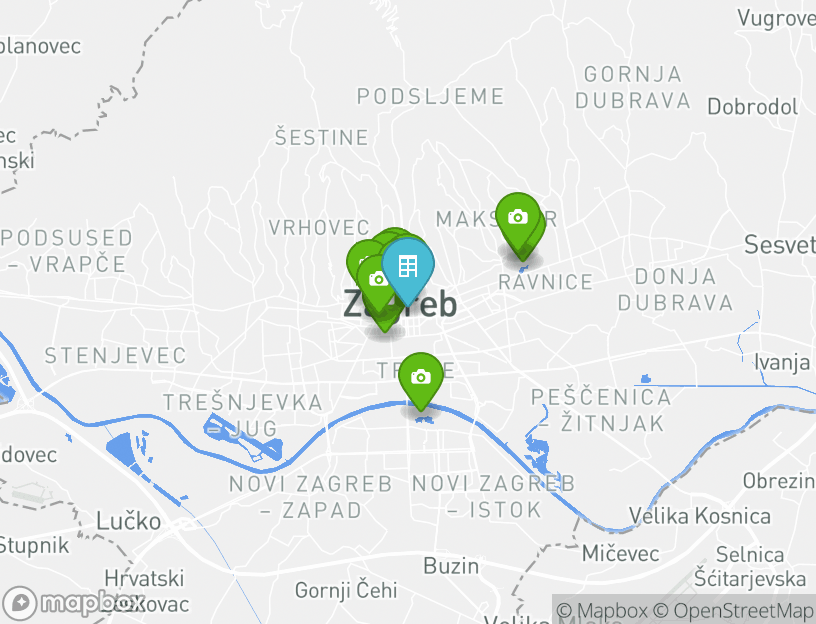Image resolution: width=816 pixels, height=624 pixels.
Task: Select the Buzin place label
Action: pos(451,566)
